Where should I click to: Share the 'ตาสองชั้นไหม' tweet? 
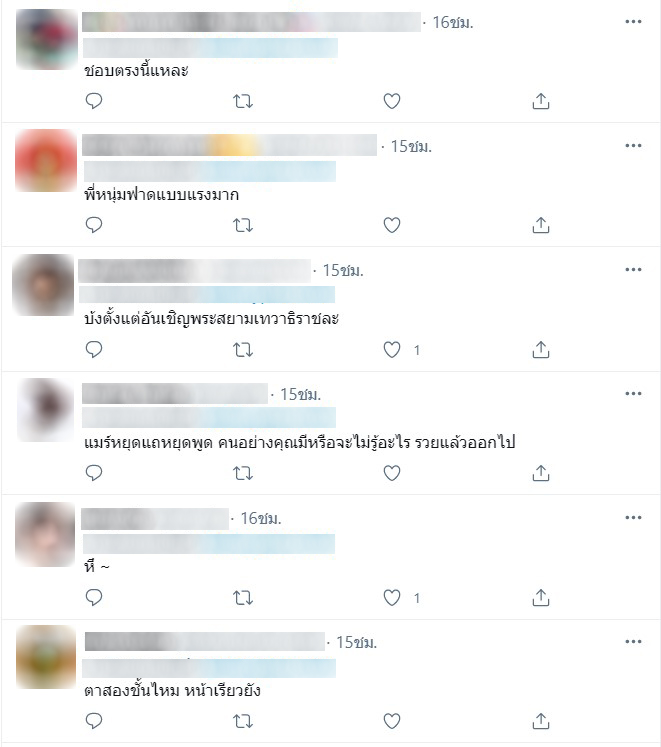point(541,721)
